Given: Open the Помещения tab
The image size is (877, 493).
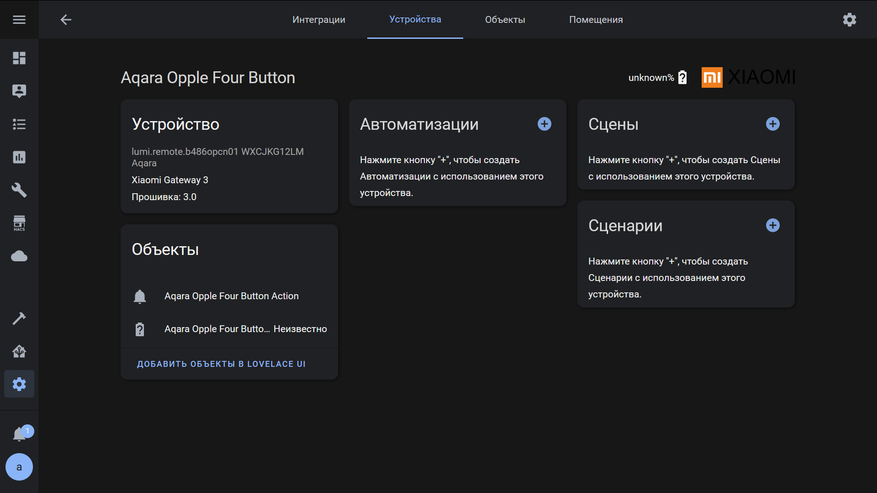Looking at the screenshot, I should click(x=596, y=20).
